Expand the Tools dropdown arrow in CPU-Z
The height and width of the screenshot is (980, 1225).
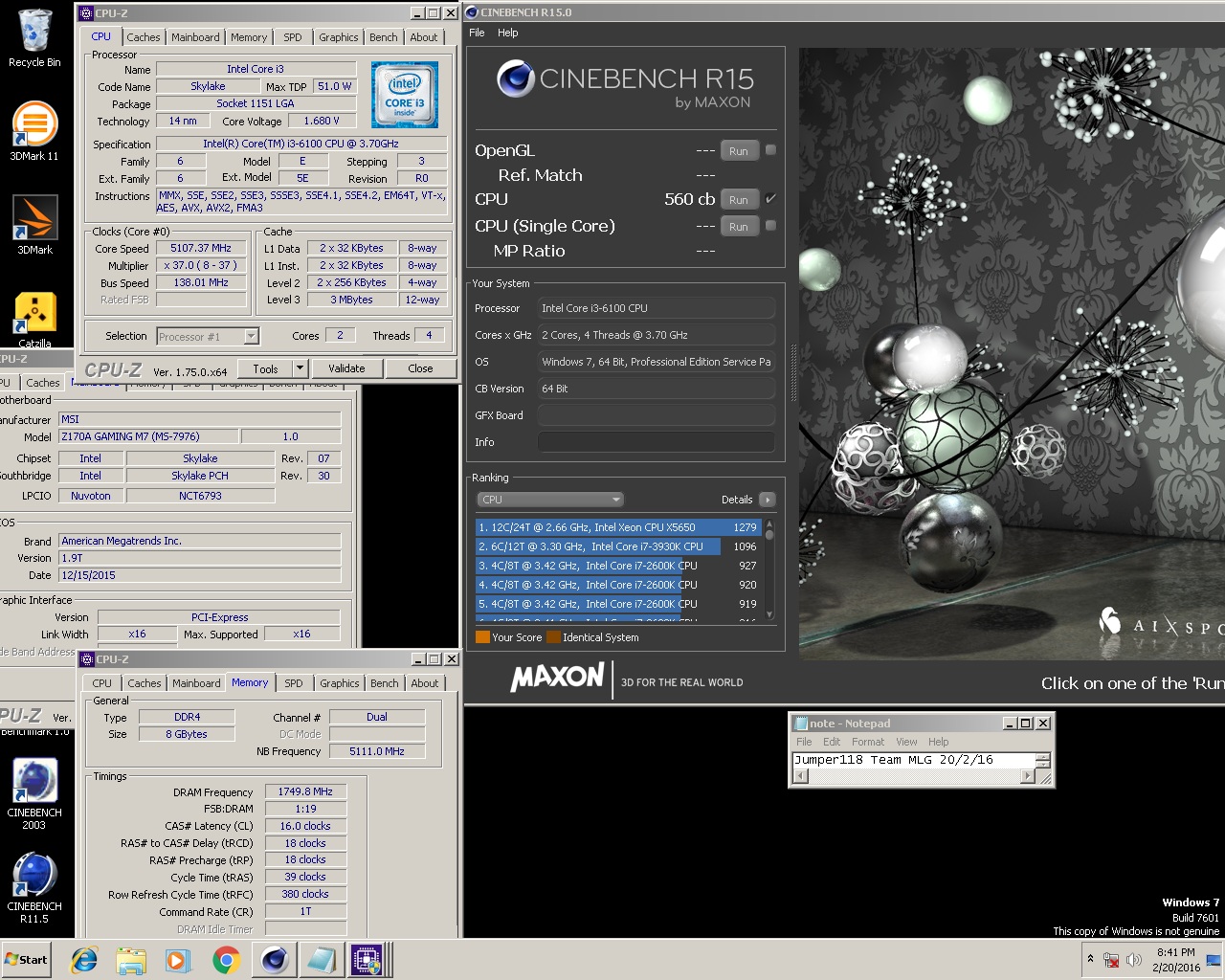point(300,368)
